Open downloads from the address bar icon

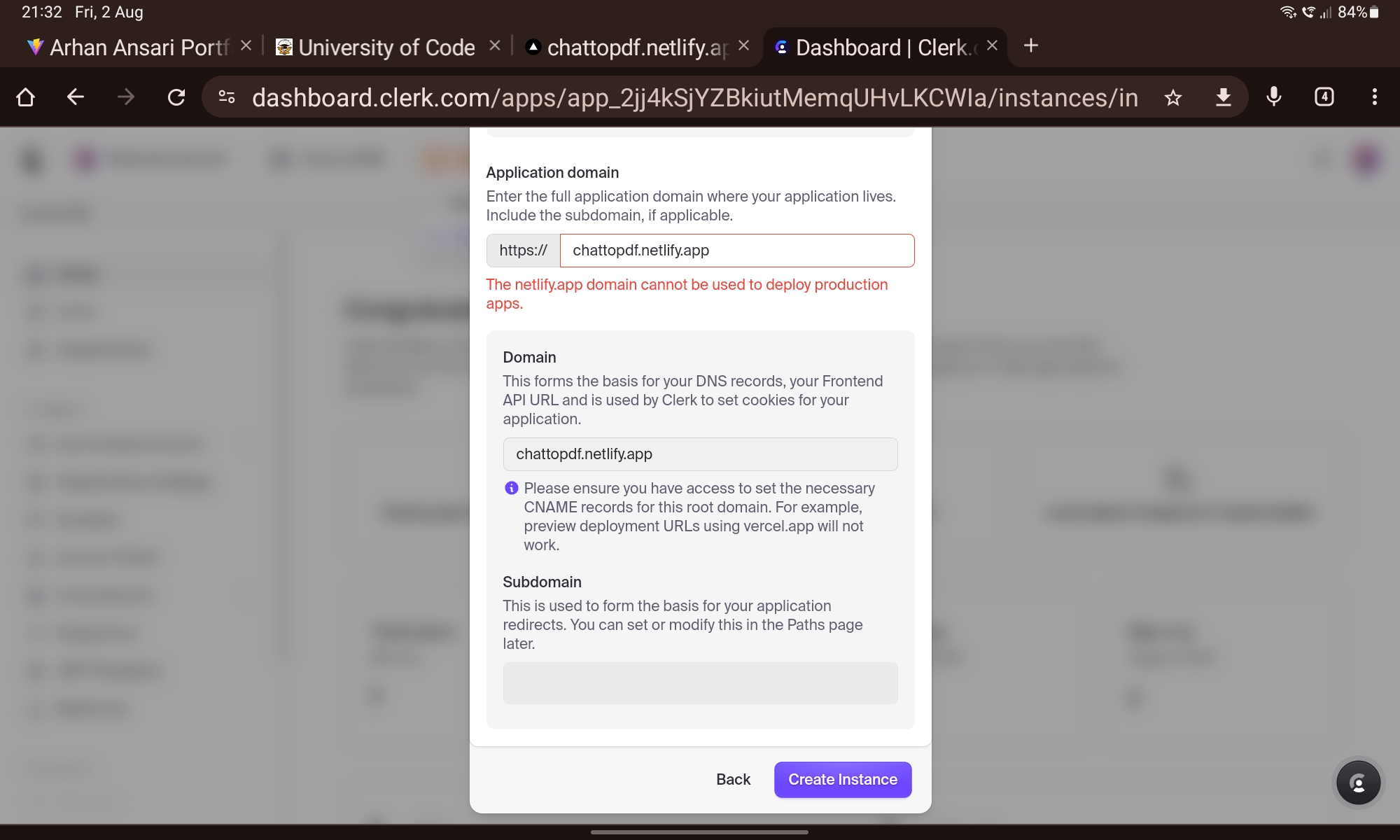click(x=1223, y=97)
